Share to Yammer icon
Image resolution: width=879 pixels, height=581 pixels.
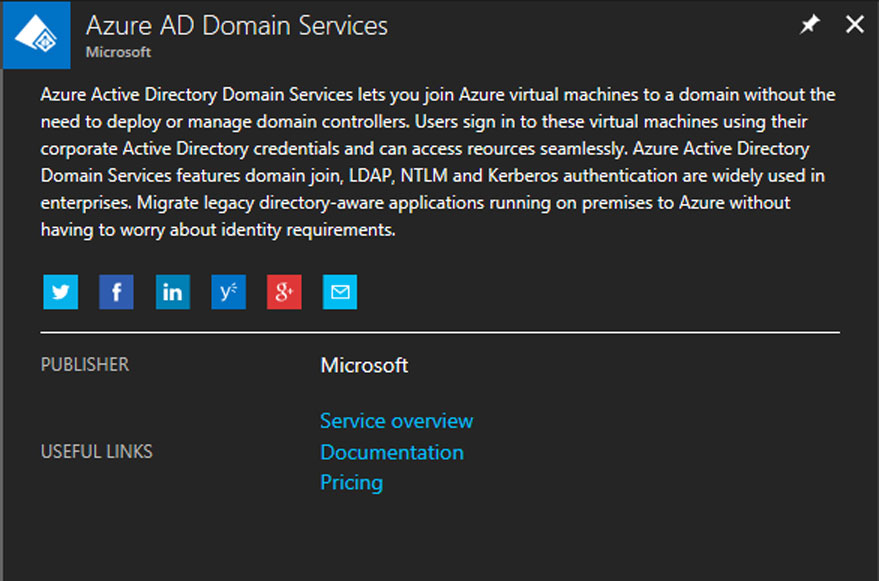(228, 292)
